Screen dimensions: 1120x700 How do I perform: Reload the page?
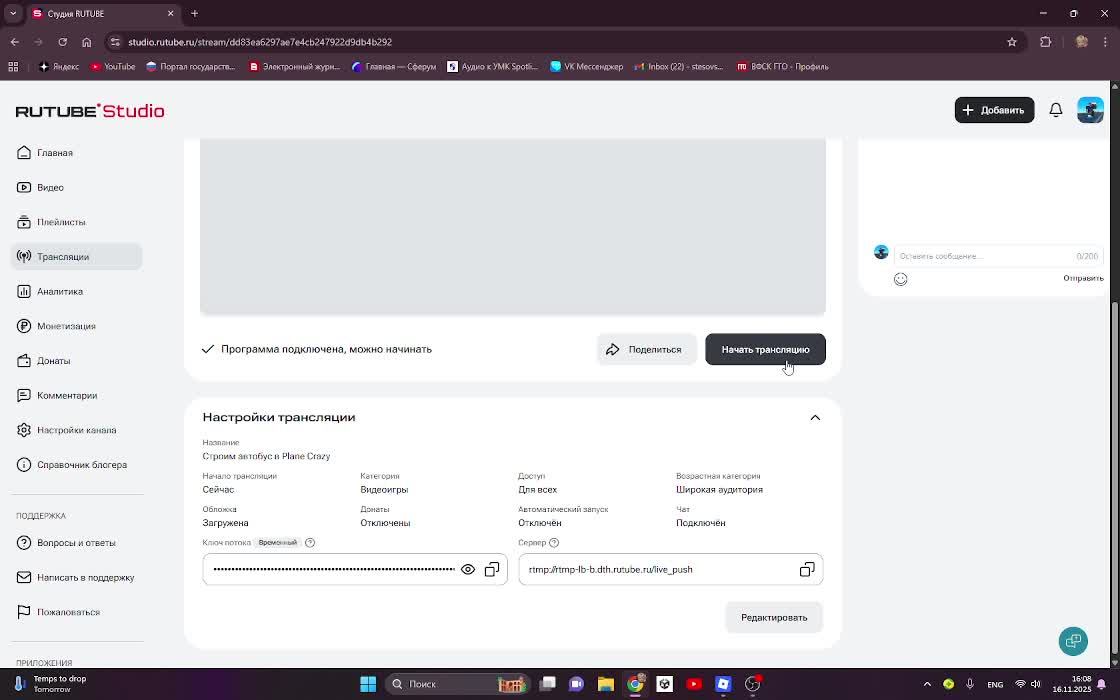pos(62,42)
